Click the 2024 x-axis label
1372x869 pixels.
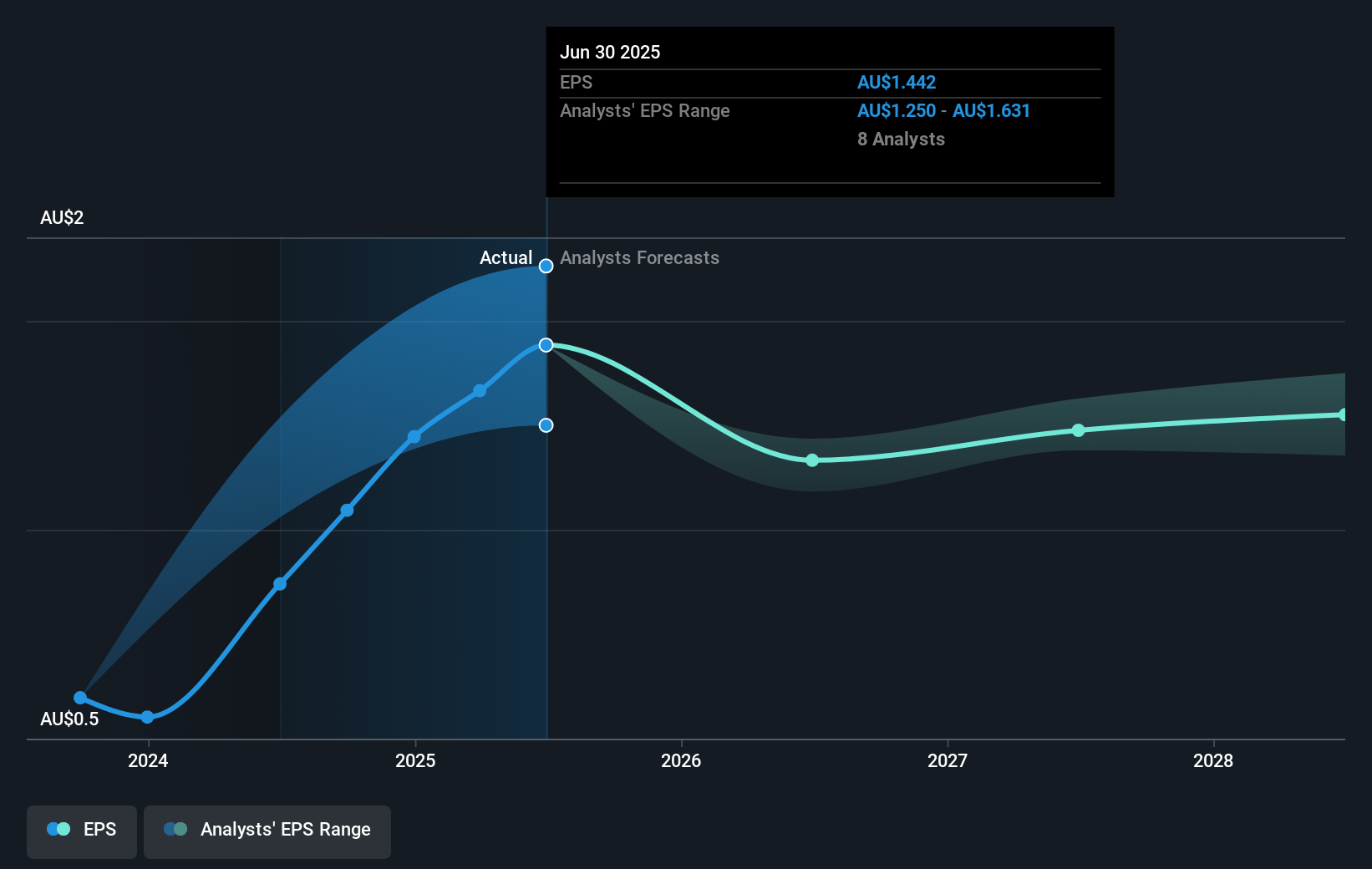pos(148,760)
